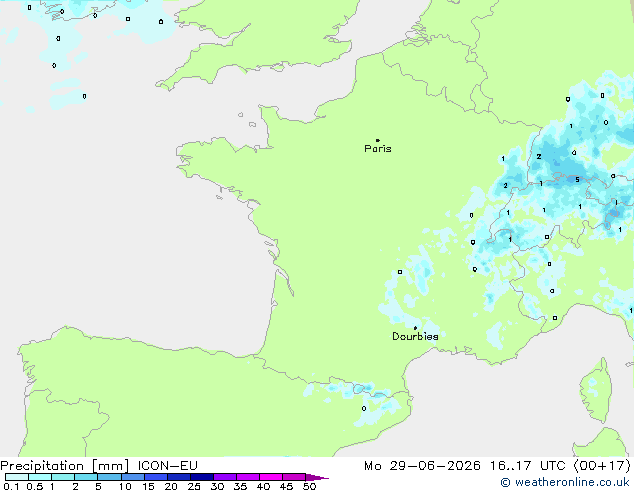Image resolution: width=634 pixels, height=490 pixels.
Task: Pick the purple legend swatch between 30 and 35
Action: (x=225, y=477)
